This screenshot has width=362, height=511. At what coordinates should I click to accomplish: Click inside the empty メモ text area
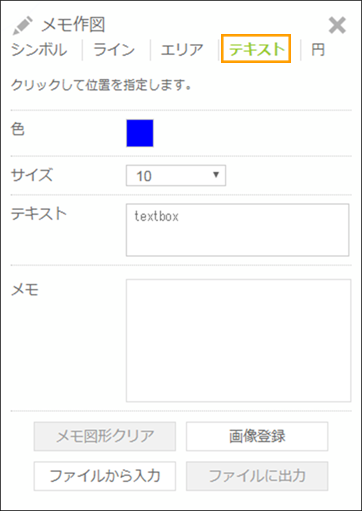coord(238,340)
